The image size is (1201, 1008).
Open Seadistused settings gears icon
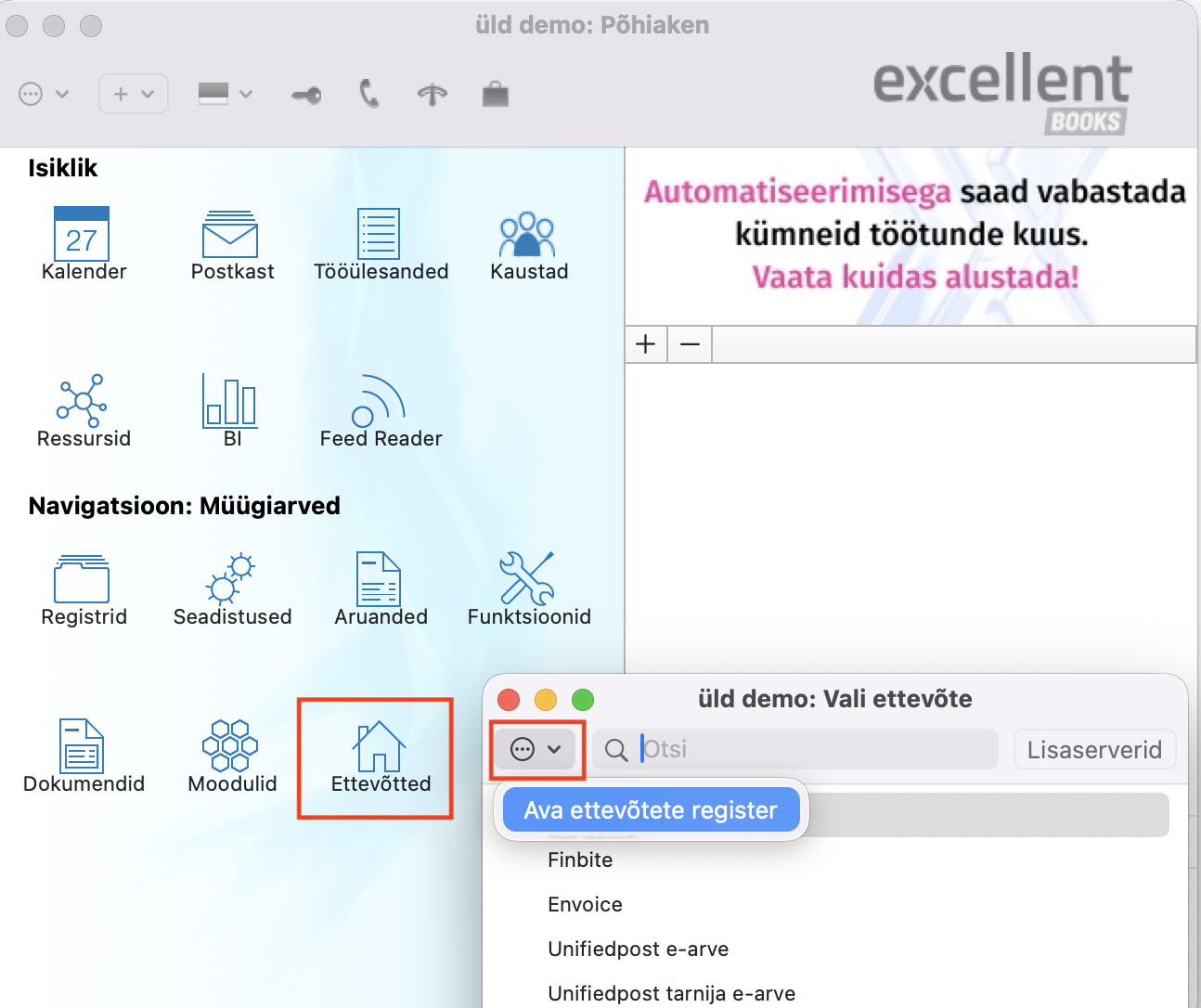coord(230,579)
